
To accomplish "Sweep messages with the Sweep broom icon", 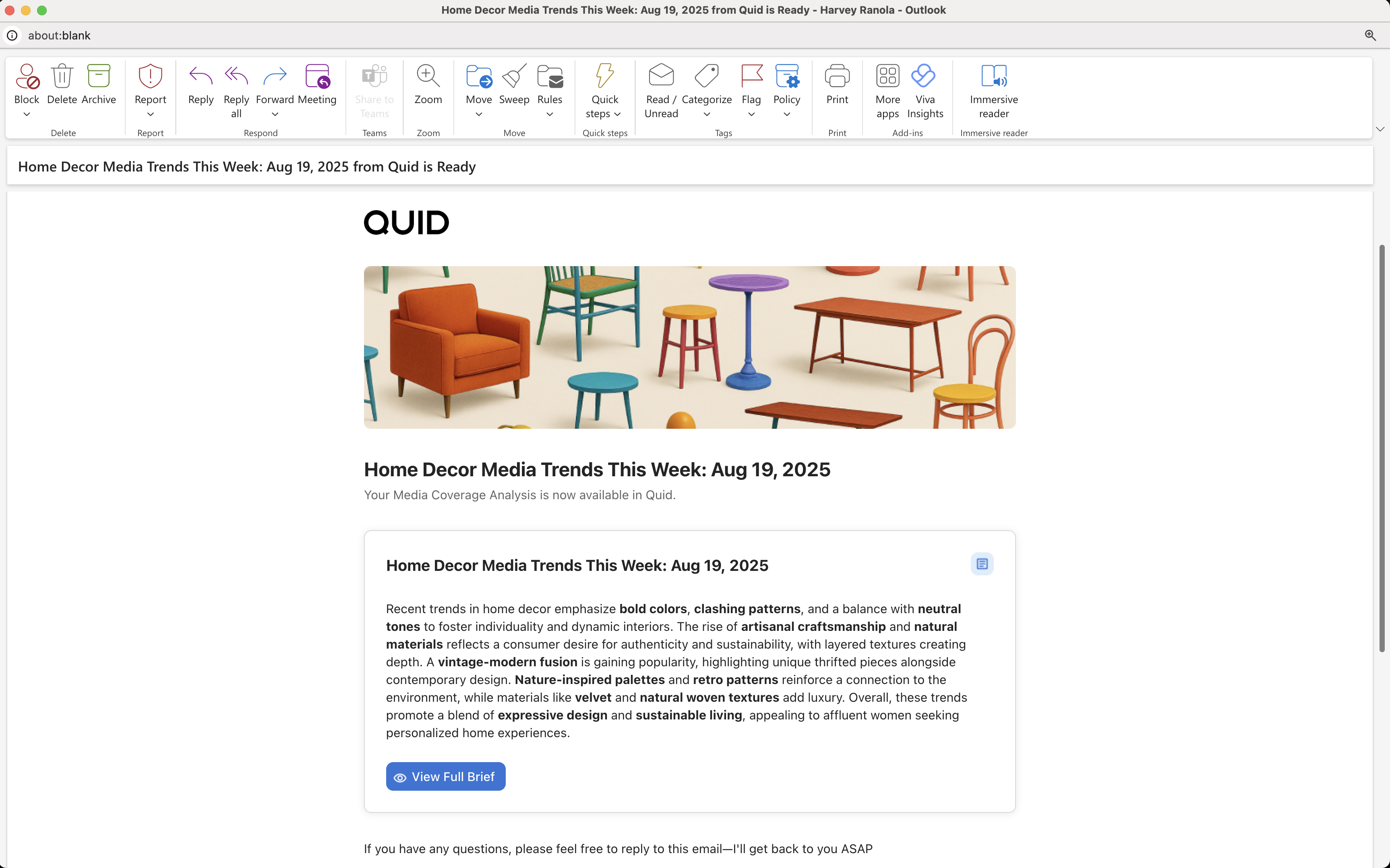I will pos(514,77).
